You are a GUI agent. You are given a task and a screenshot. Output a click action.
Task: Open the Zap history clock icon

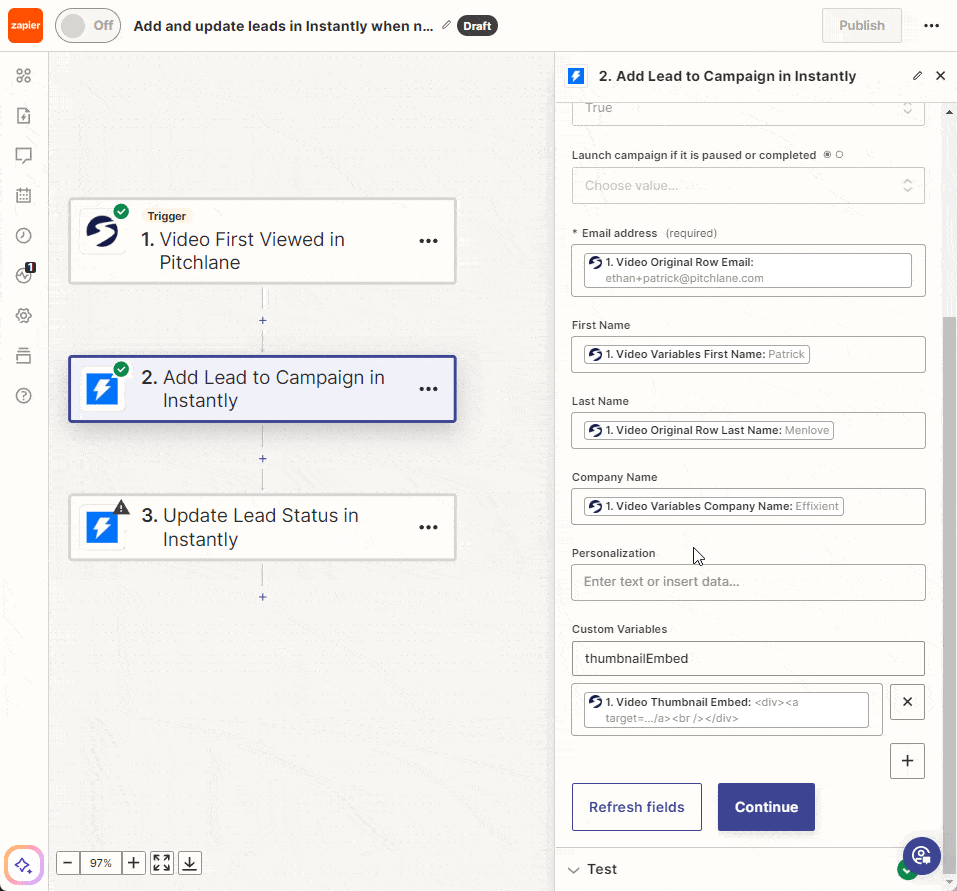coord(24,236)
